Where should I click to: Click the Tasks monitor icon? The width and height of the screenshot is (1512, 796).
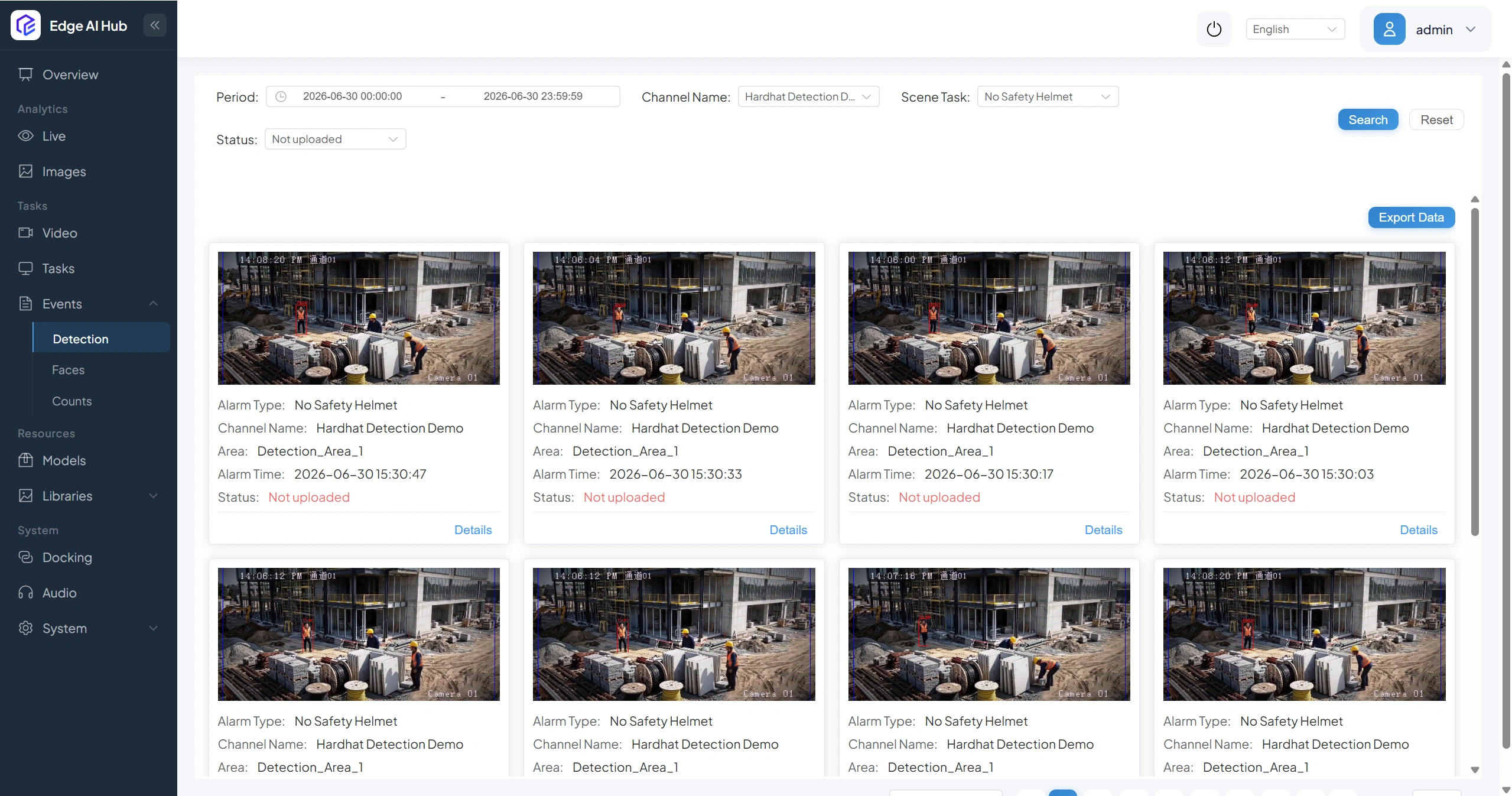click(x=25, y=268)
